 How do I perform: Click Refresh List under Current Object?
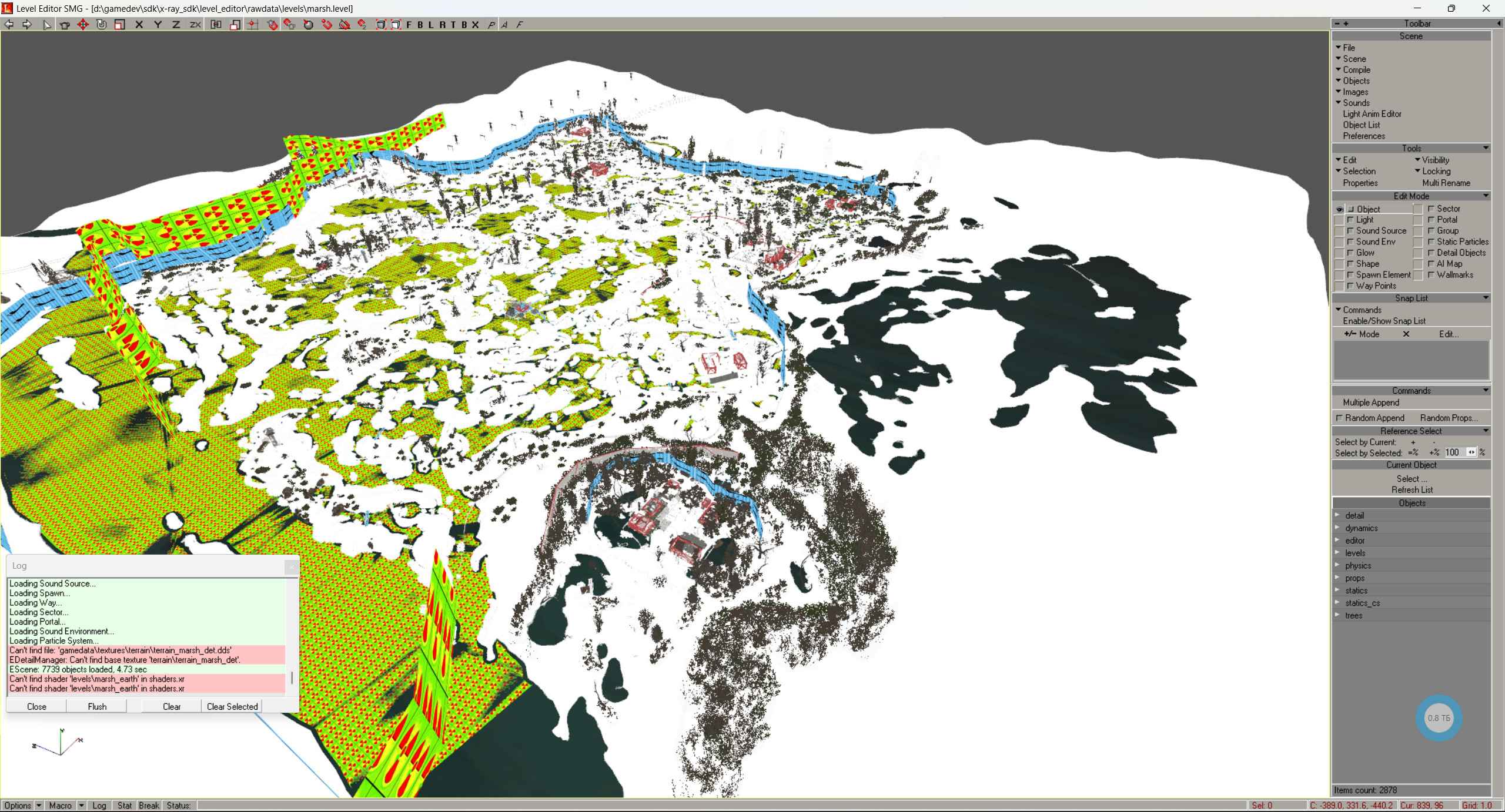coord(1412,490)
